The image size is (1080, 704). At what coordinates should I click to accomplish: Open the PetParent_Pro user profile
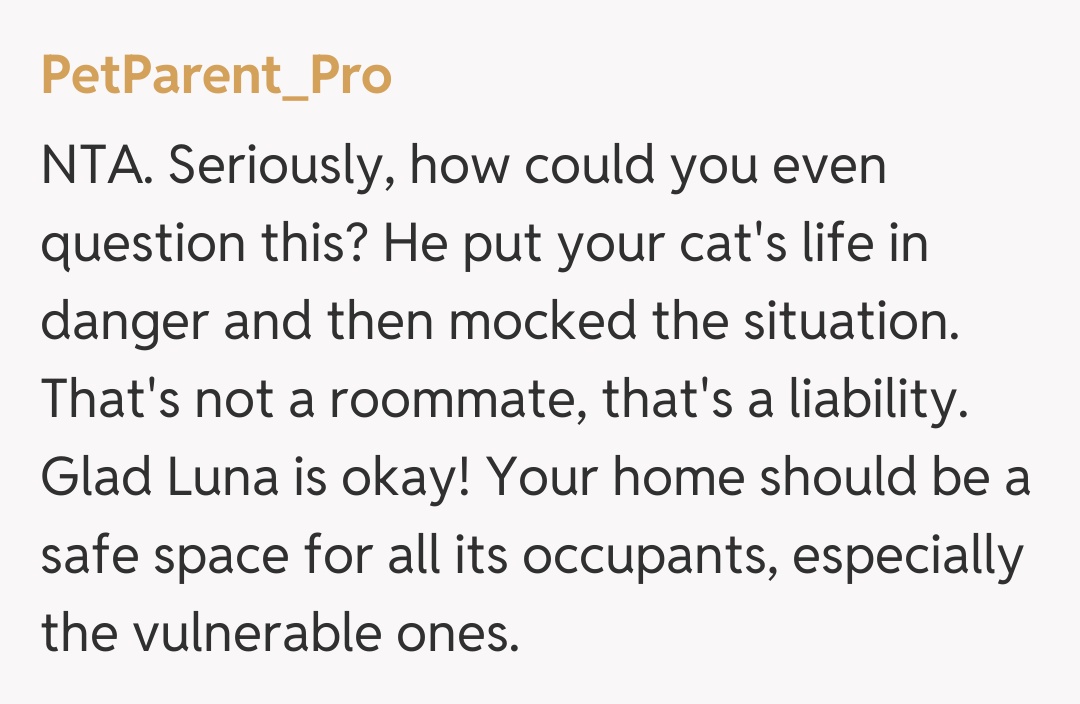[x=216, y=77]
